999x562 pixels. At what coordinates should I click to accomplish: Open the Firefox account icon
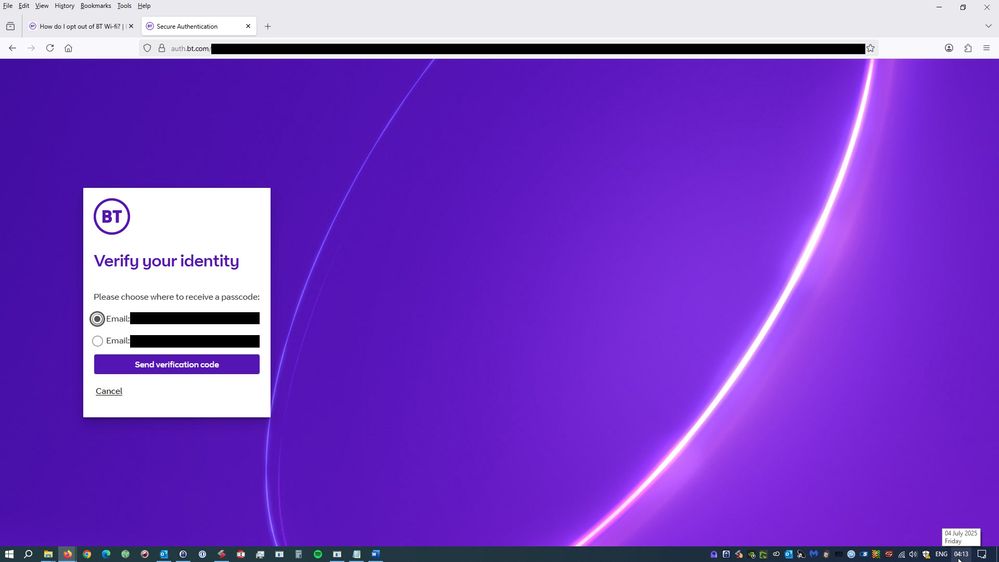click(949, 48)
